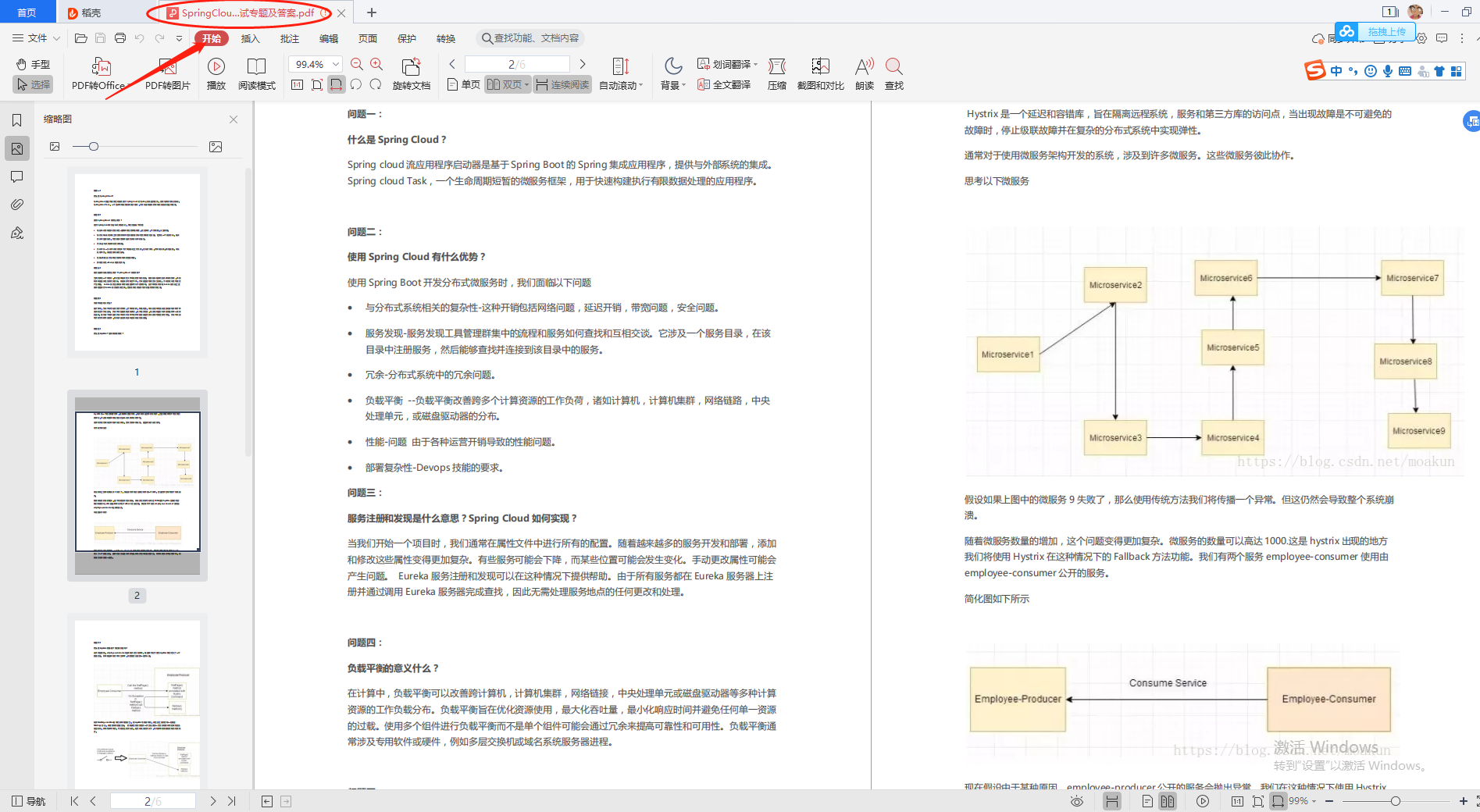The width and height of the screenshot is (1480, 812).
Task: Open the thumbnail panel in sidebar
Action: (x=16, y=148)
